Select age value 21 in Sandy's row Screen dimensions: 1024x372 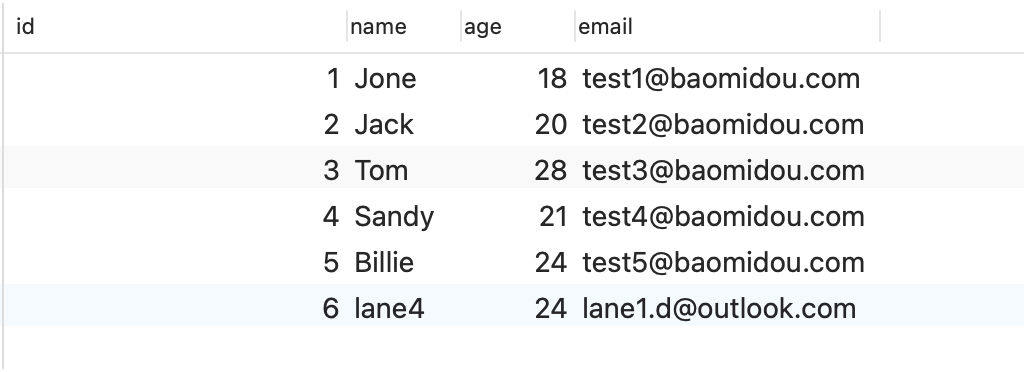(x=552, y=217)
